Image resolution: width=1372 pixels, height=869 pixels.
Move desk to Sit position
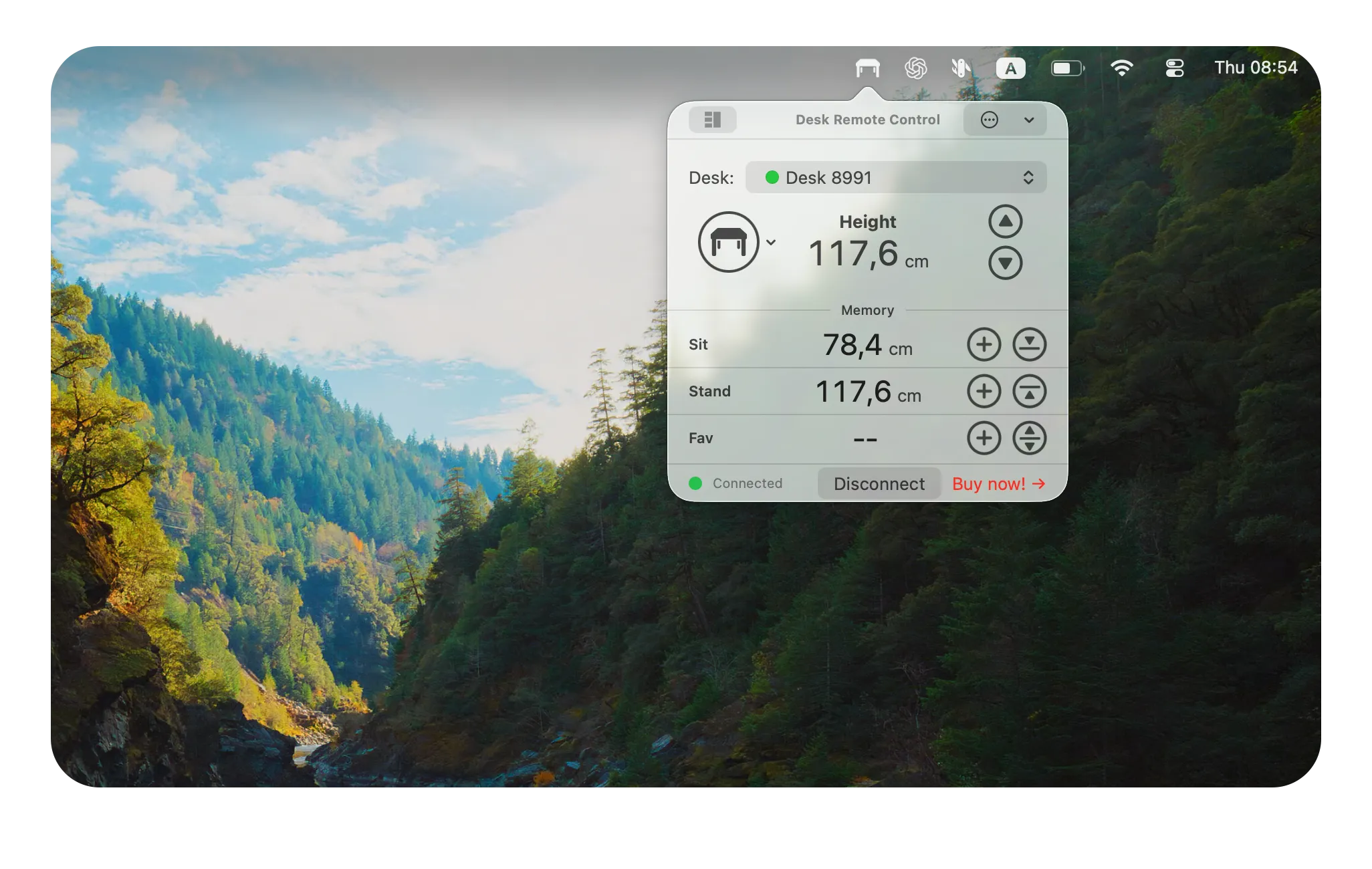pyautogui.click(x=1029, y=344)
